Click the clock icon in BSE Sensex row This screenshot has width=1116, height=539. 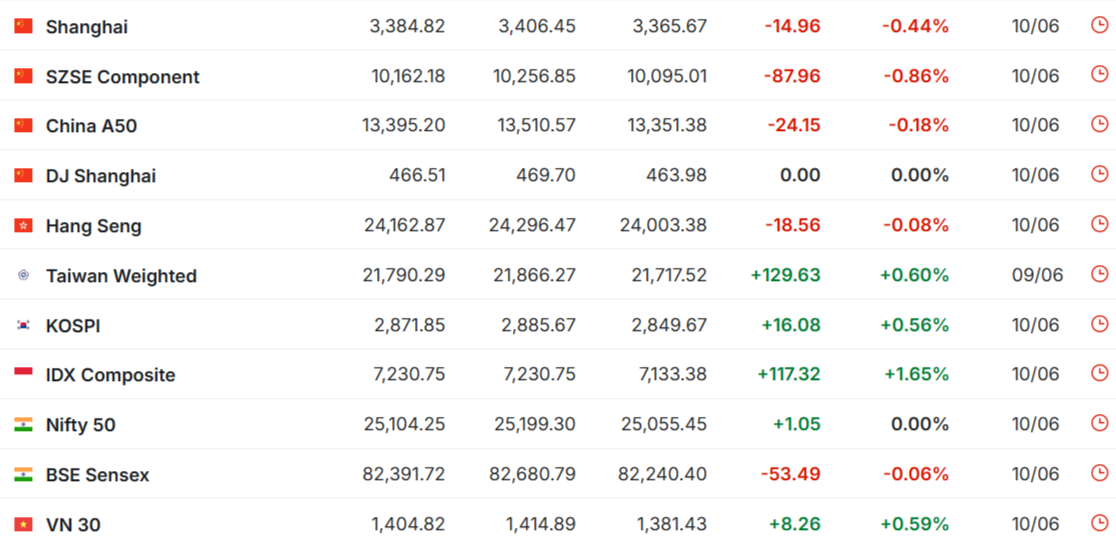(1099, 473)
